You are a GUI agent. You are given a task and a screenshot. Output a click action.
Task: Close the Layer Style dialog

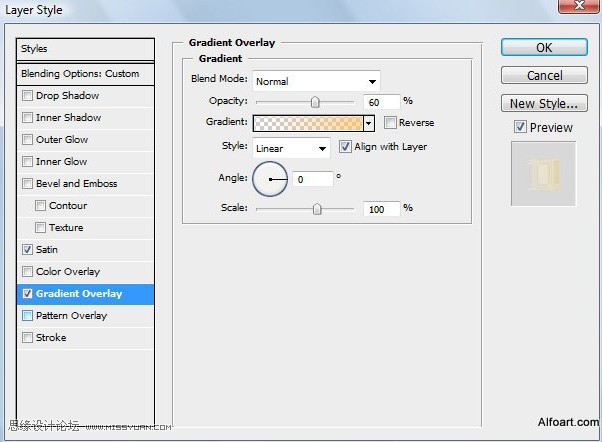pyautogui.click(x=579, y=5)
